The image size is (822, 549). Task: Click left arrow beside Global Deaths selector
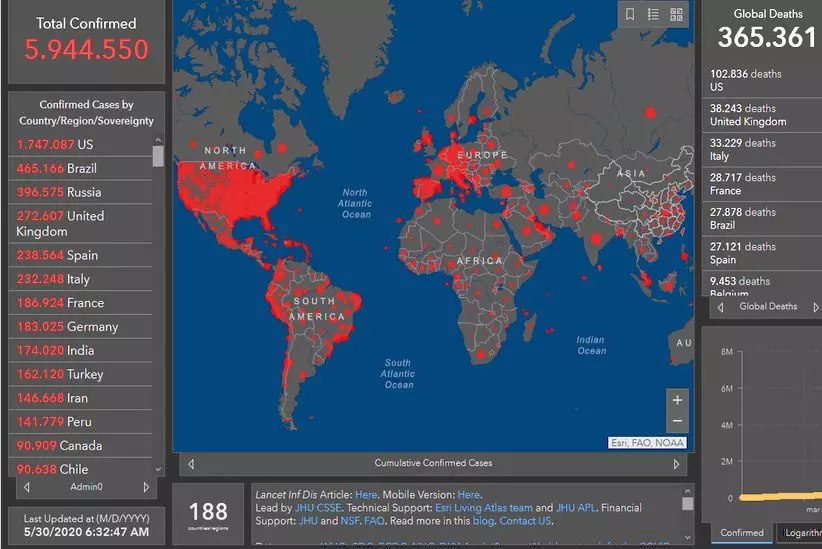point(720,307)
